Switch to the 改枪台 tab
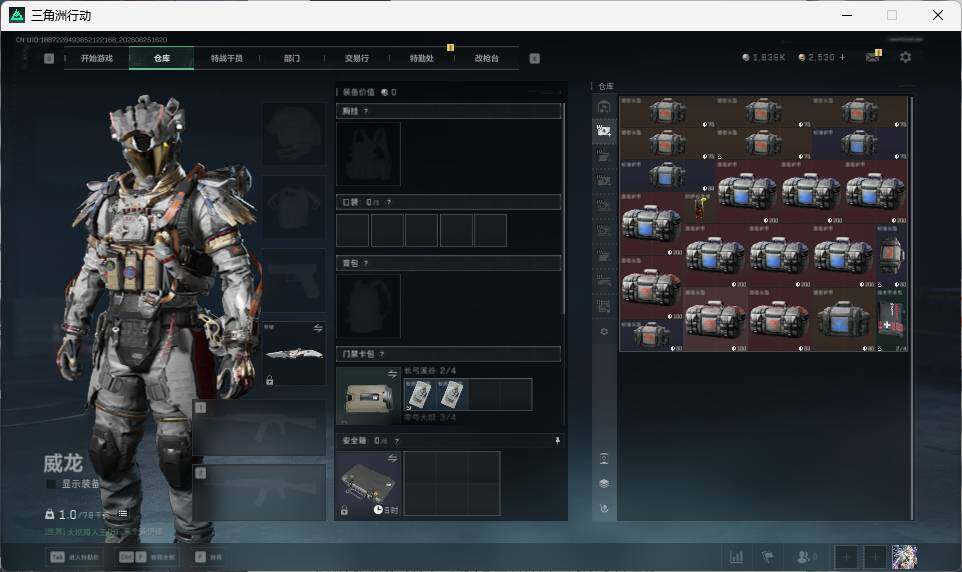962x572 pixels. click(x=487, y=58)
